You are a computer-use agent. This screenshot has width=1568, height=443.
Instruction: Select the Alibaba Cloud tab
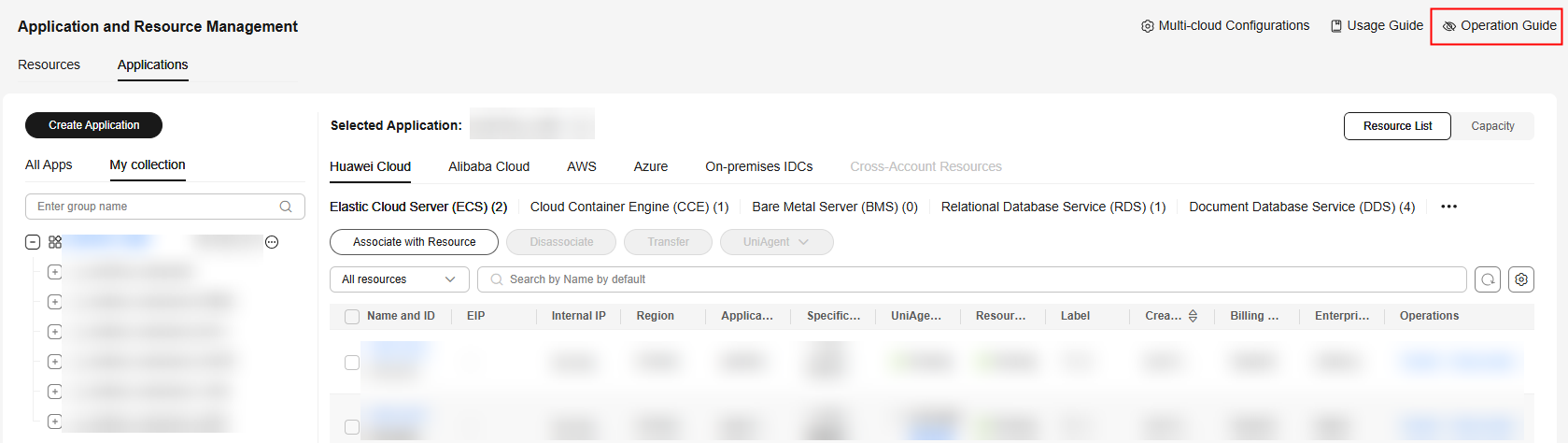tap(488, 166)
